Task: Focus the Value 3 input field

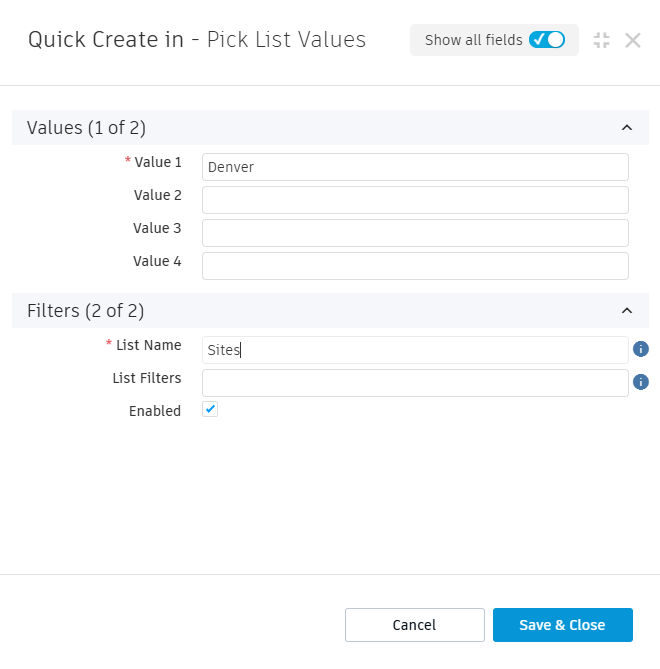Action: (415, 233)
